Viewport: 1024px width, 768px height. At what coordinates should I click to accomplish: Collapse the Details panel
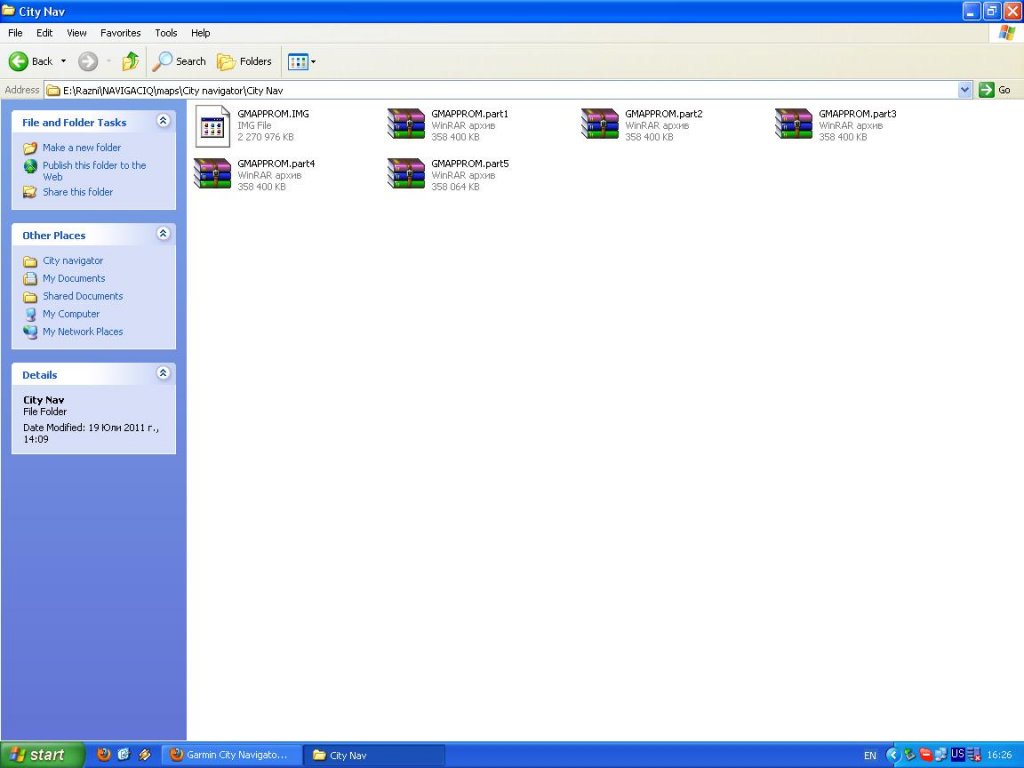point(163,374)
